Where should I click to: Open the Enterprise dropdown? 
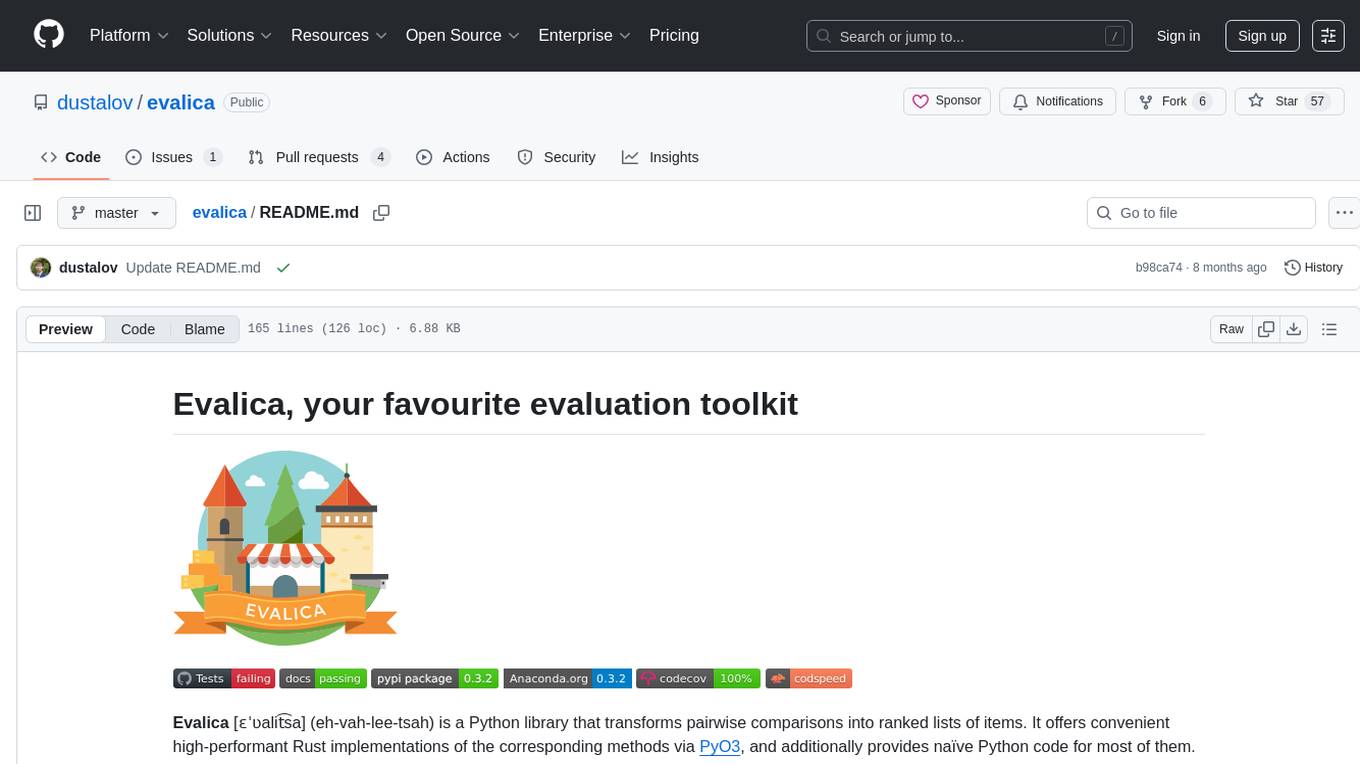click(584, 35)
